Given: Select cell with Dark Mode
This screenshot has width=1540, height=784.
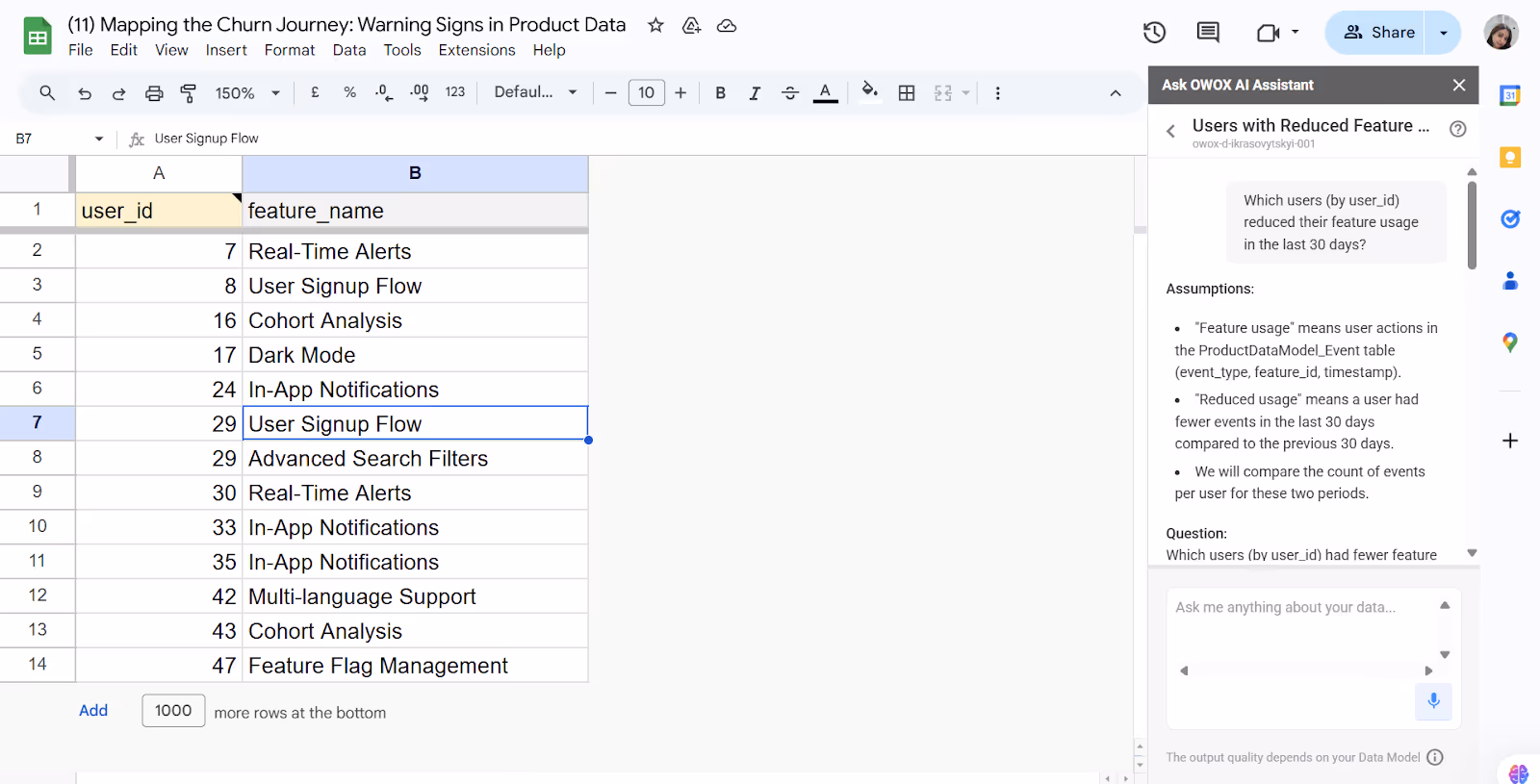Looking at the screenshot, I should [415, 355].
